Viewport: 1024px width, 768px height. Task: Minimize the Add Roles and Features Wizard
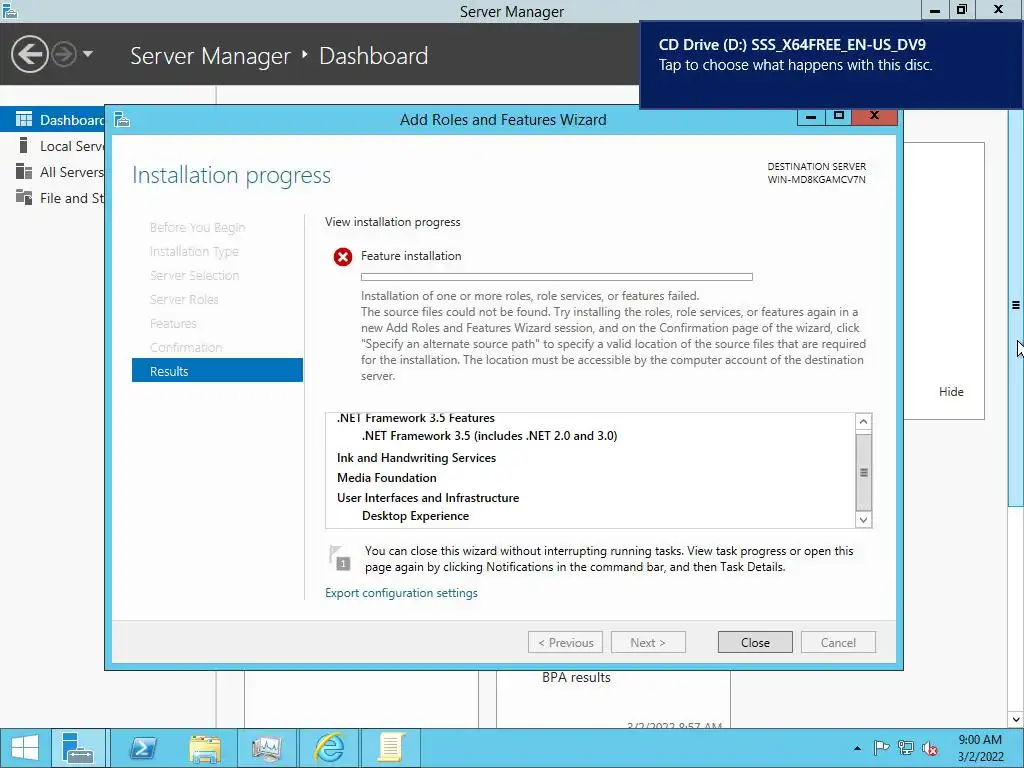[810, 117]
